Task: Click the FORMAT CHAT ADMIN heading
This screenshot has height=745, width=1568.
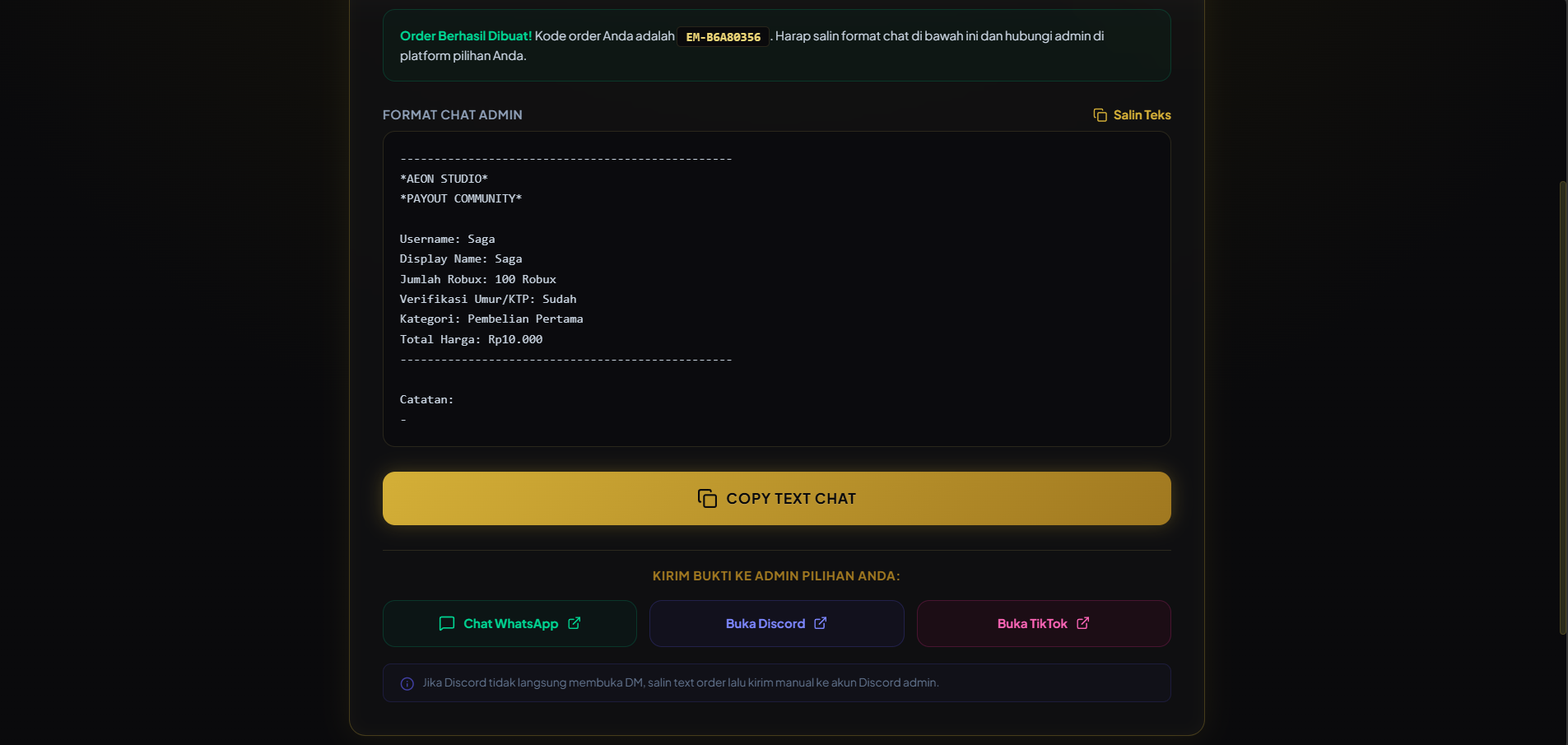Action: point(452,115)
